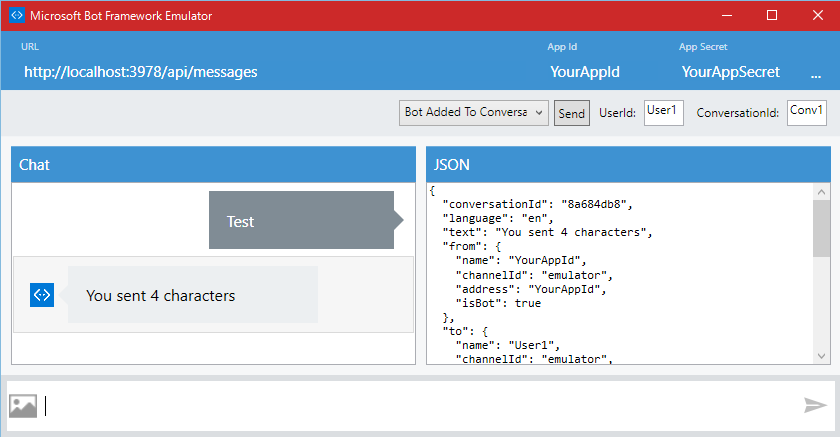This screenshot has width=840, height=437.
Task: Click the Bot Framework Emulator title bar icon
Action: (17, 15)
